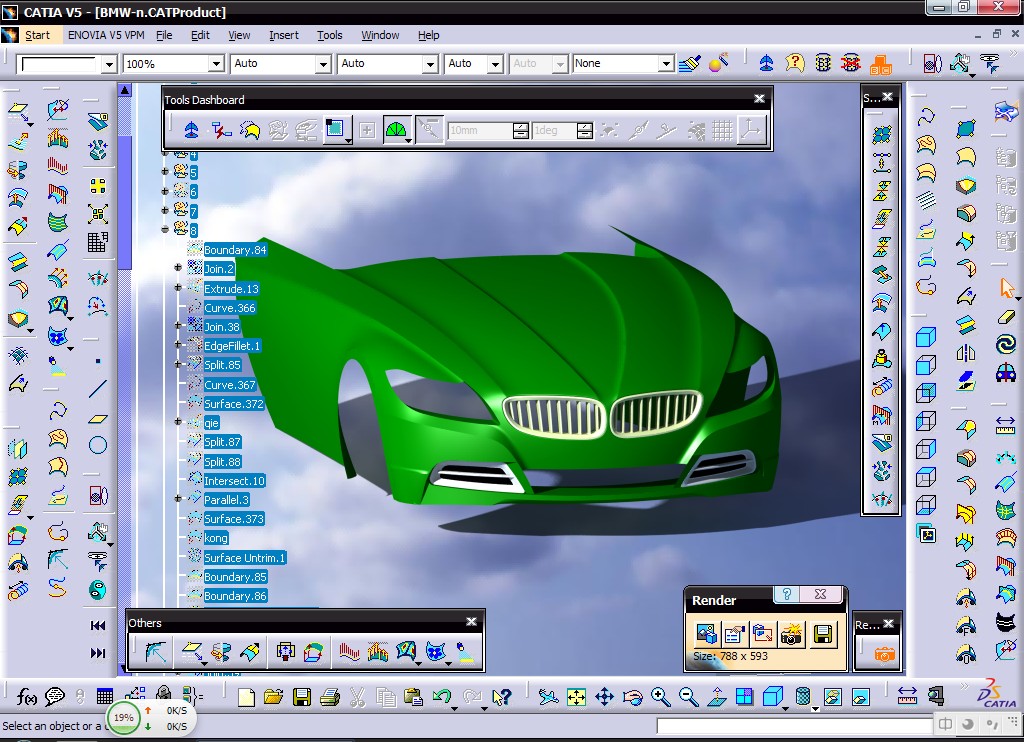Open the File menu

click(164, 35)
